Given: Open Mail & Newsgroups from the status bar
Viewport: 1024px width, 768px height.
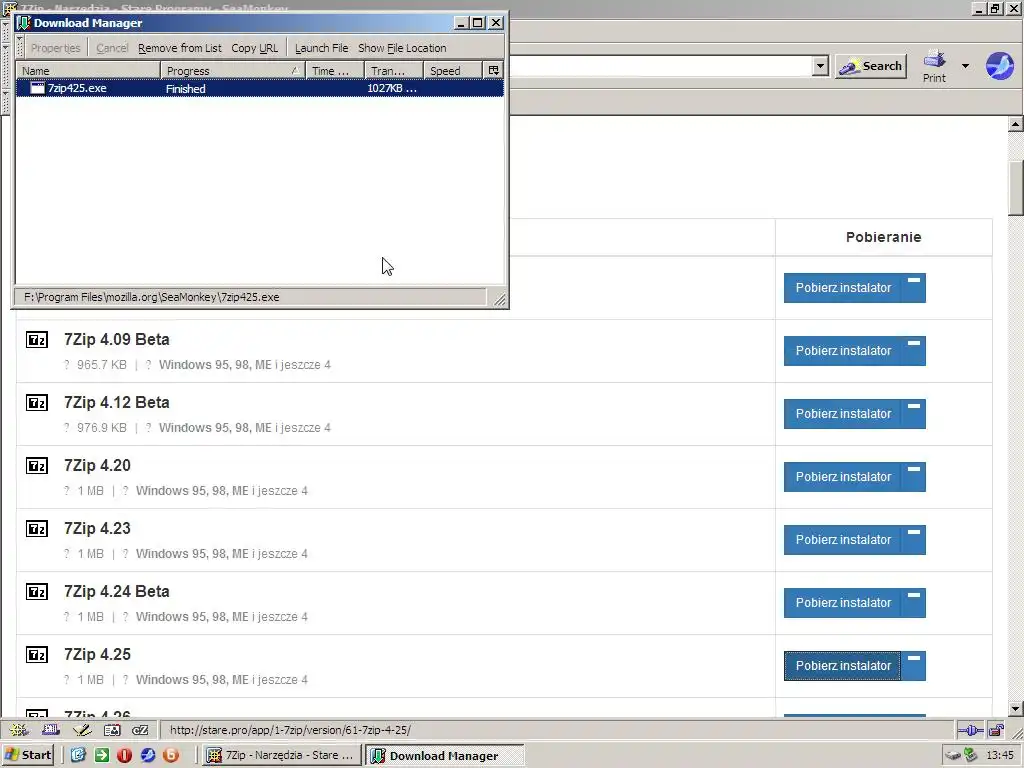Looking at the screenshot, I should pos(50,730).
